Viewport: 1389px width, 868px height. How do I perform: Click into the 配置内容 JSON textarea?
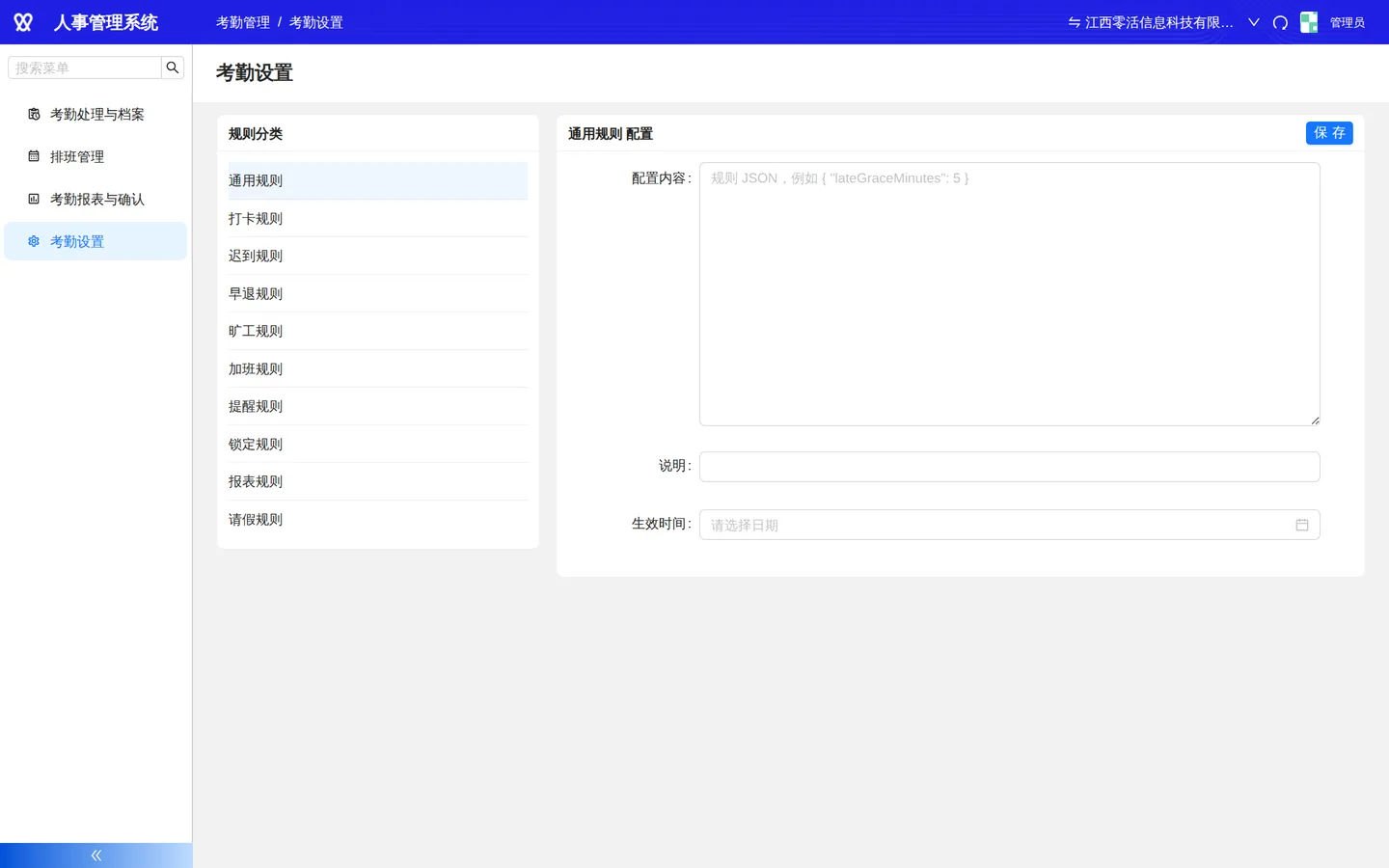(x=1009, y=294)
